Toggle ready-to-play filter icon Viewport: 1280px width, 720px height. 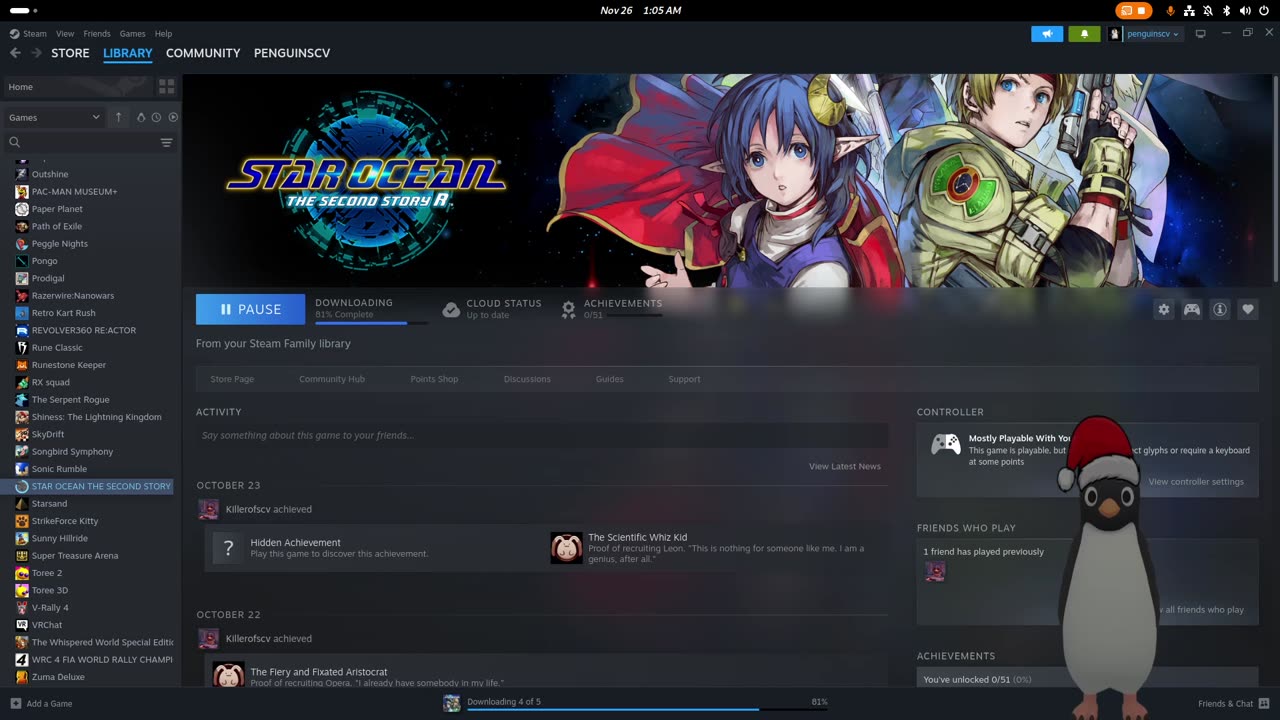pos(173,117)
